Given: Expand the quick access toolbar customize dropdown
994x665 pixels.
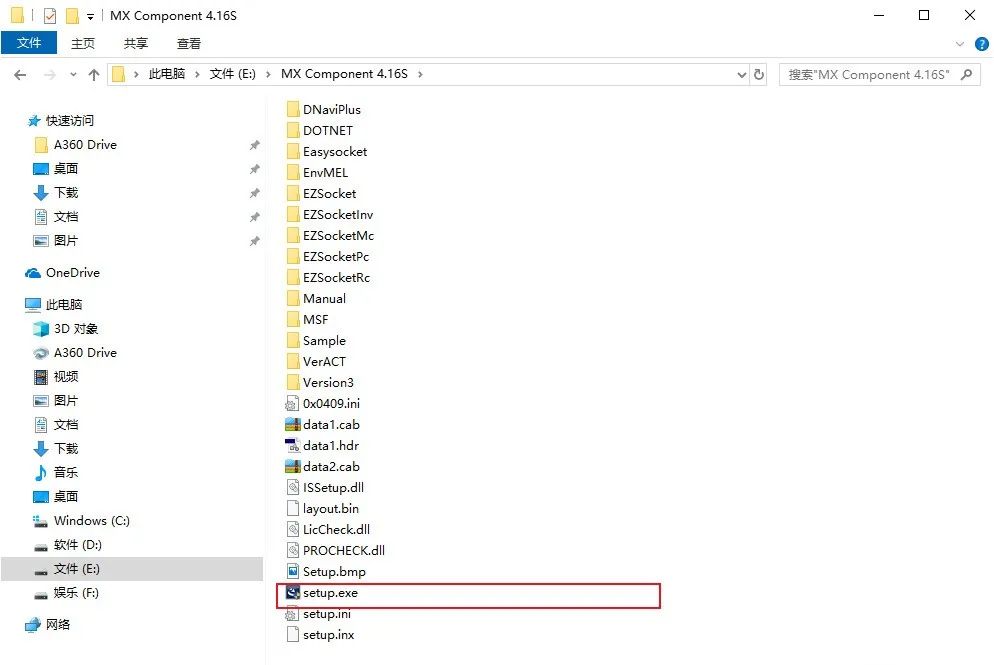Looking at the screenshot, I should tap(90, 16).
